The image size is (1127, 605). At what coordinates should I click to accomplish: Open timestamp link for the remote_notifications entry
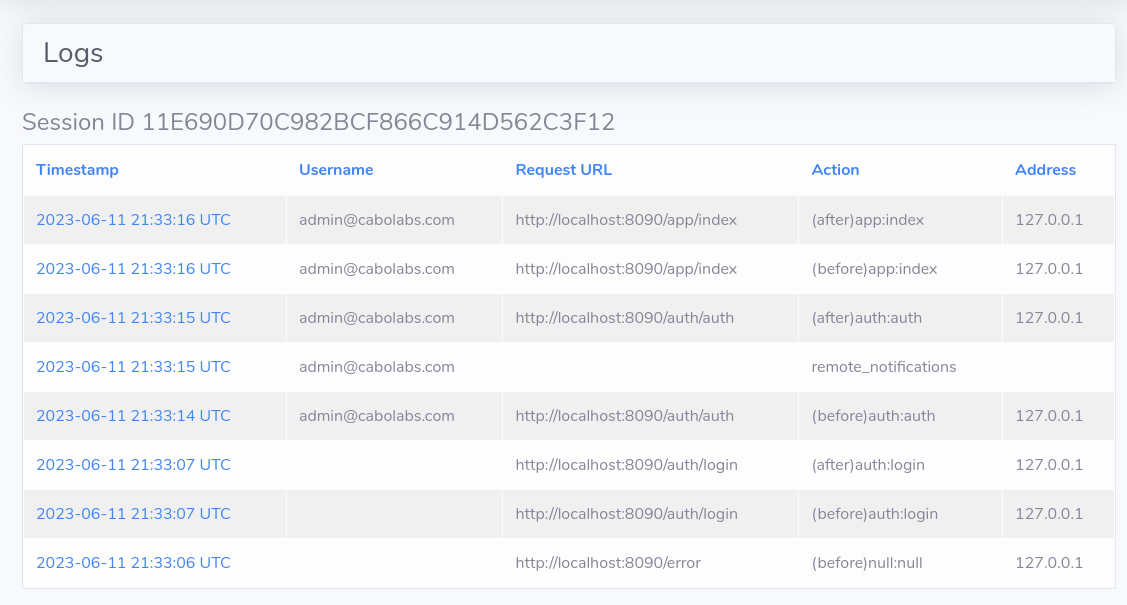[133, 367]
